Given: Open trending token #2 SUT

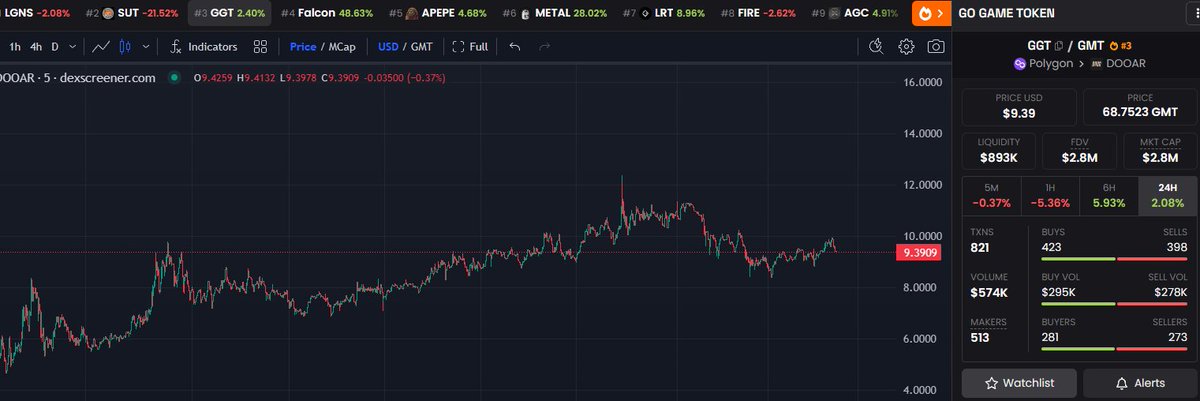Looking at the screenshot, I should pyautogui.click(x=132, y=14).
